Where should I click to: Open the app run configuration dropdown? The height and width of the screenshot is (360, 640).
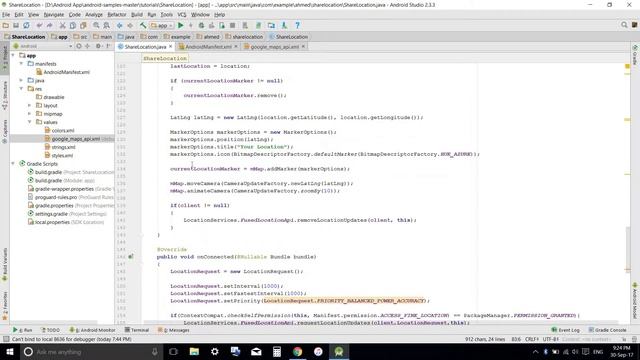[162, 25]
